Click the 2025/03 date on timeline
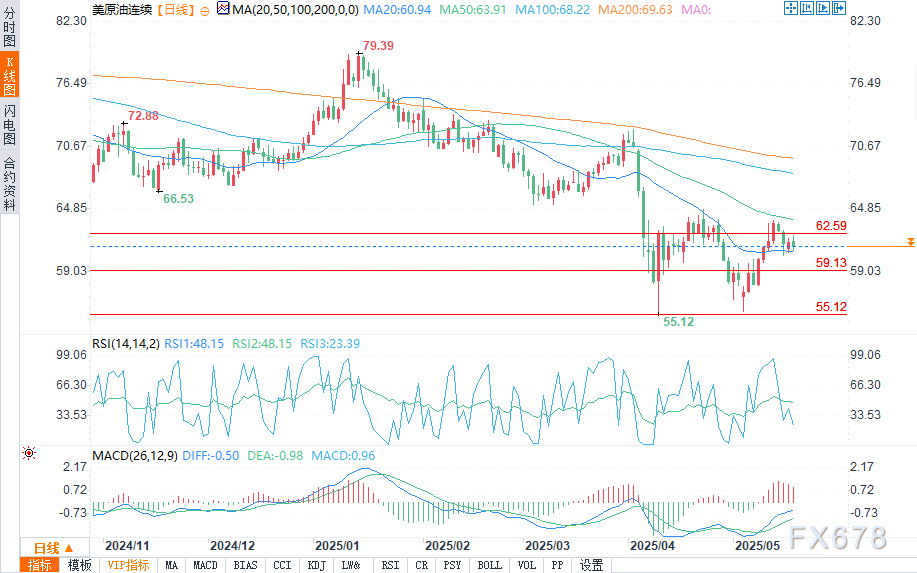This screenshot has width=917, height=573. coord(546,546)
